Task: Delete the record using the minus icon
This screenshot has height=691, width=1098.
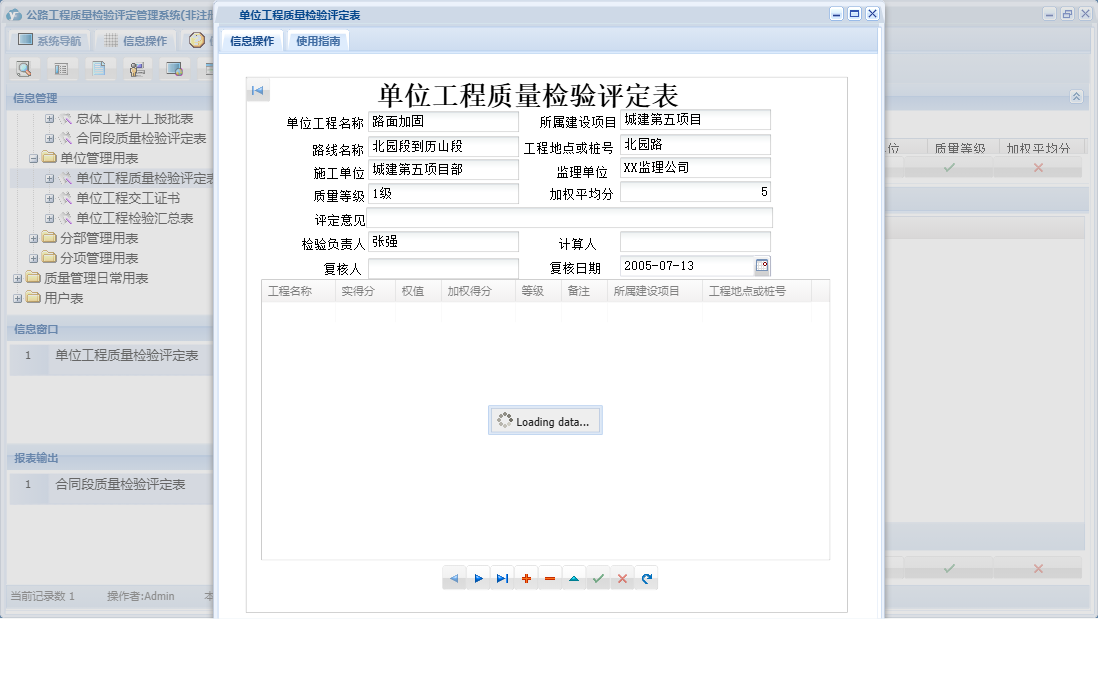Action: pyautogui.click(x=550, y=577)
